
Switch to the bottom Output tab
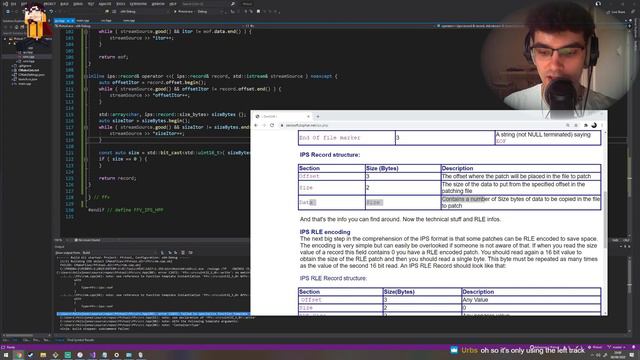coord(60,340)
